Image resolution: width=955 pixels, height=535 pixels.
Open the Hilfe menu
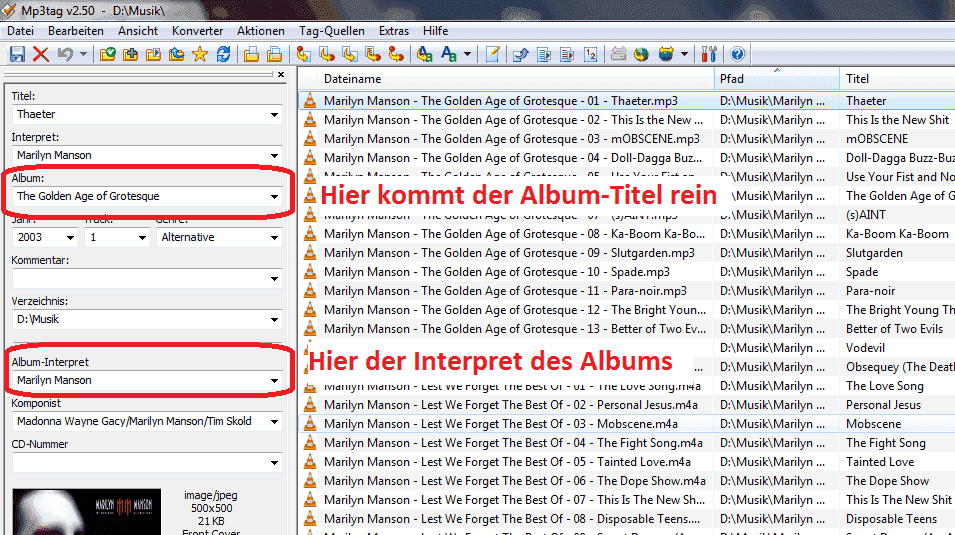coord(435,30)
